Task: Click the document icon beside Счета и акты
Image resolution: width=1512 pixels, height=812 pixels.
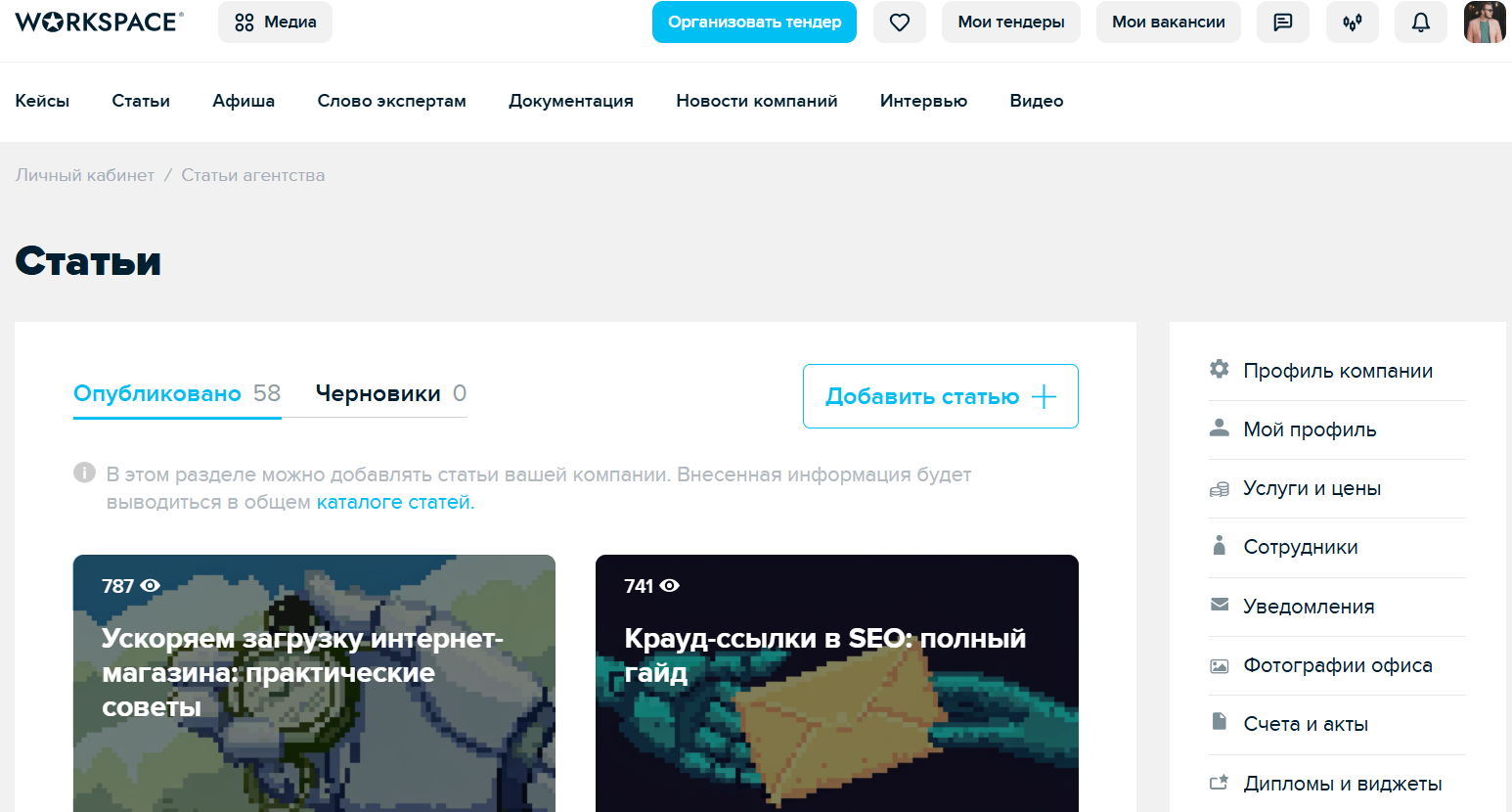Action: click(x=1219, y=722)
